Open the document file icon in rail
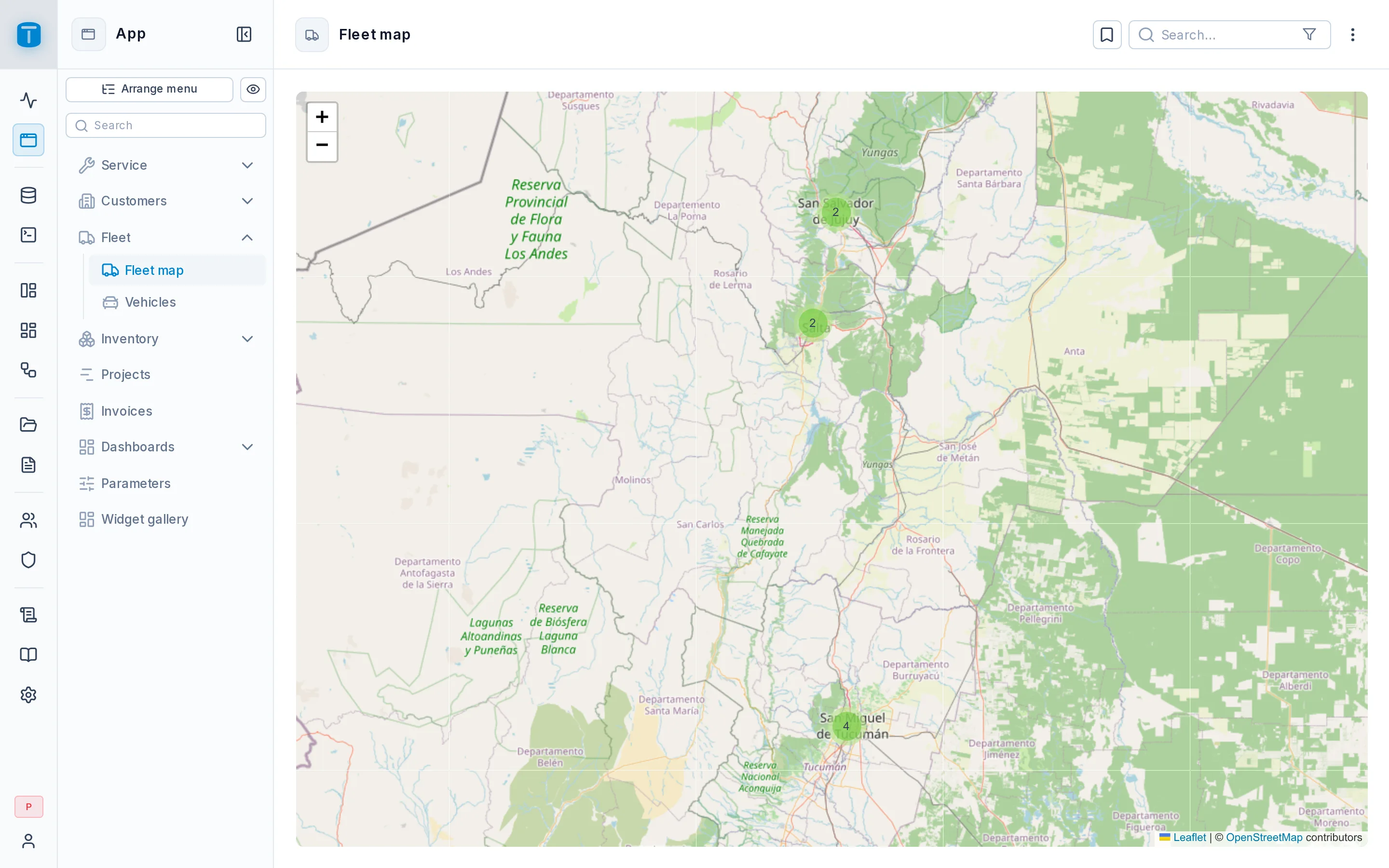Viewport: 1389px width, 868px height. (x=28, y=465)
